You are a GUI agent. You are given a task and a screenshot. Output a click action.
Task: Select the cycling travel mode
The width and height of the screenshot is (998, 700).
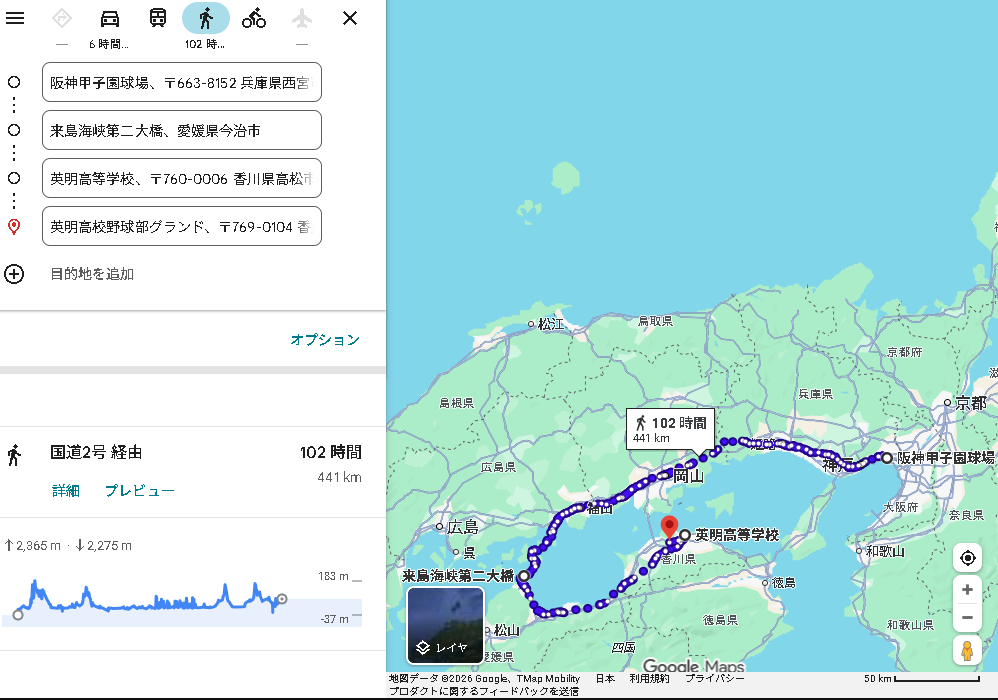pyautogui.click(x=254, y=18)
